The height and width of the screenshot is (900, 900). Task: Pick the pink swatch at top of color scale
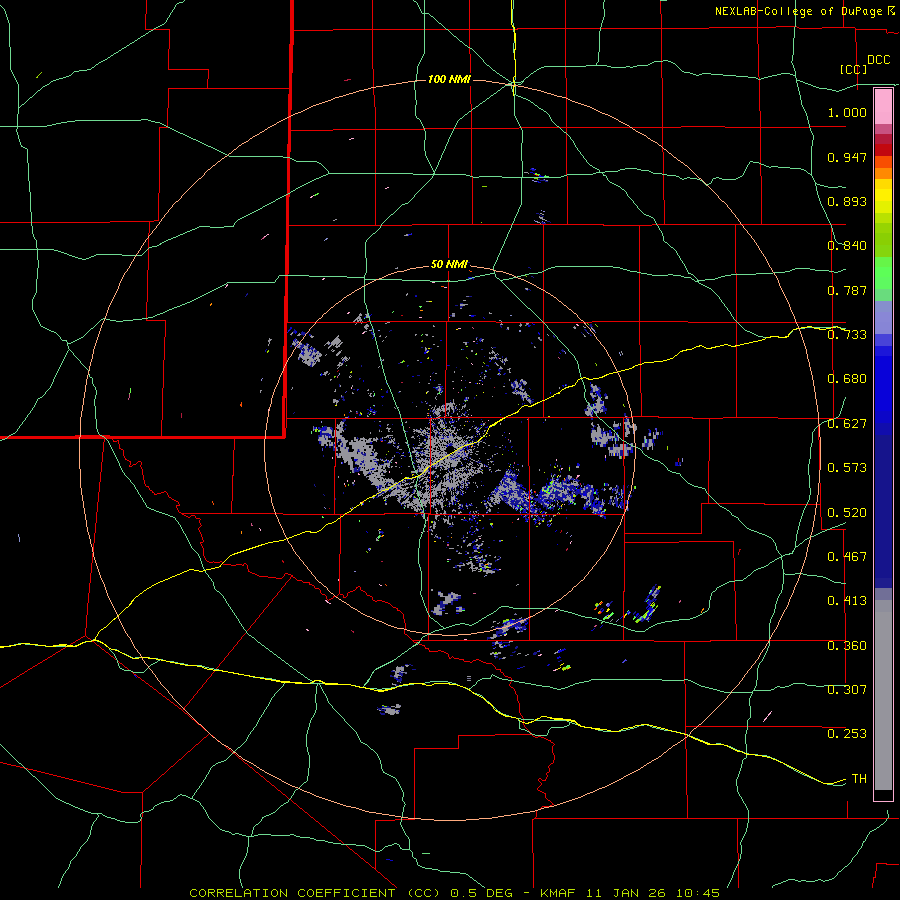883,107
